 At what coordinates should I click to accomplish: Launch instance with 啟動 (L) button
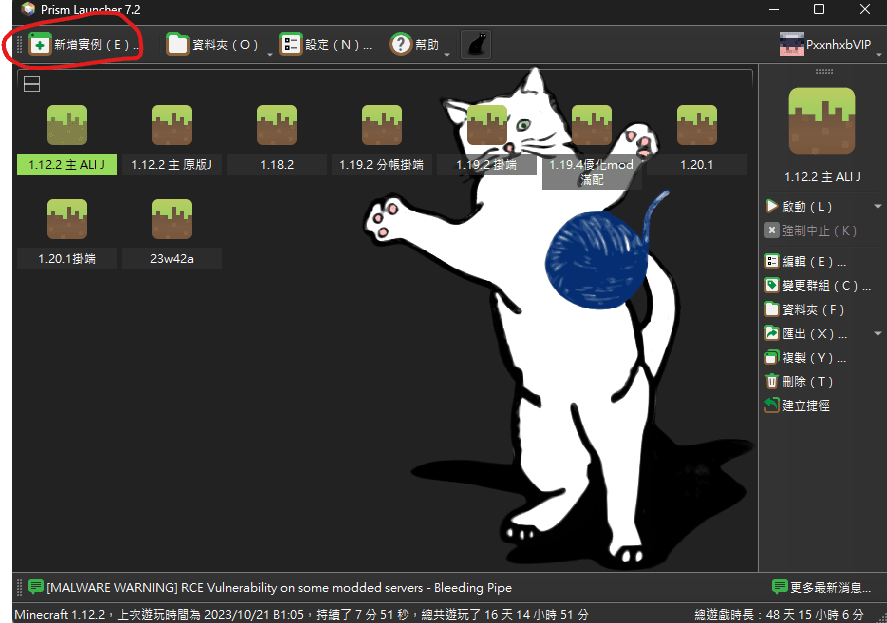tap(807, 206)
